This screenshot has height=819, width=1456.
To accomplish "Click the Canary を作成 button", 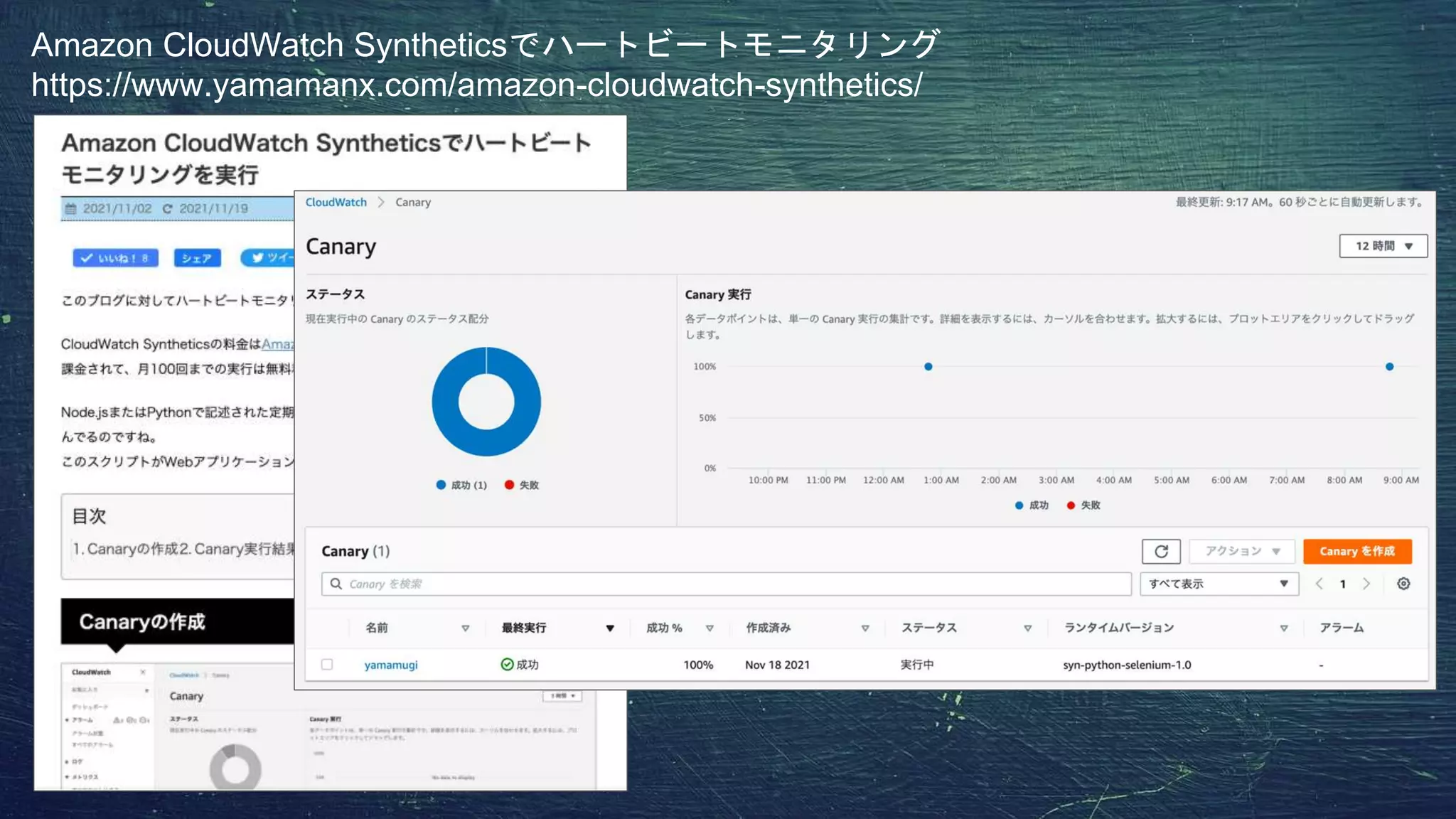I will (x=1357, y=551).
